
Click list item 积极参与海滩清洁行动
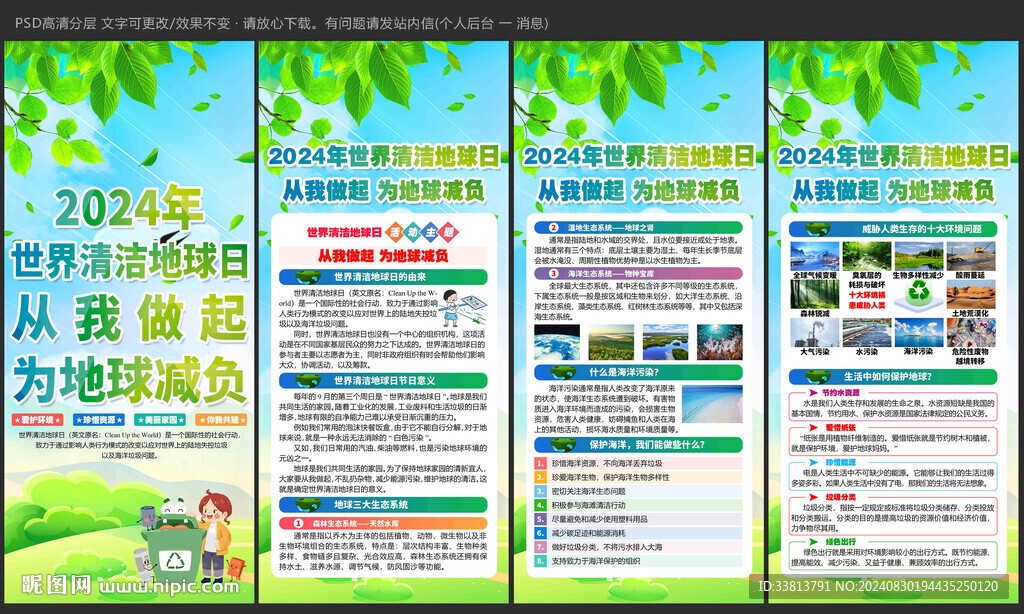pyautogui.click(x=638, y=505)
